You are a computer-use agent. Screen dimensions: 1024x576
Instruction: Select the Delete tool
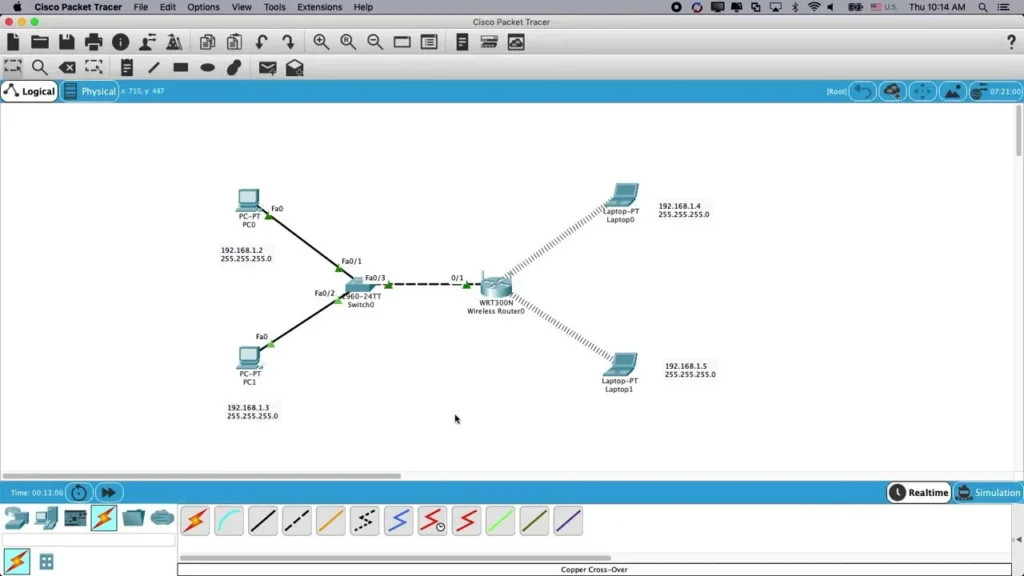[x=67, y=67]
